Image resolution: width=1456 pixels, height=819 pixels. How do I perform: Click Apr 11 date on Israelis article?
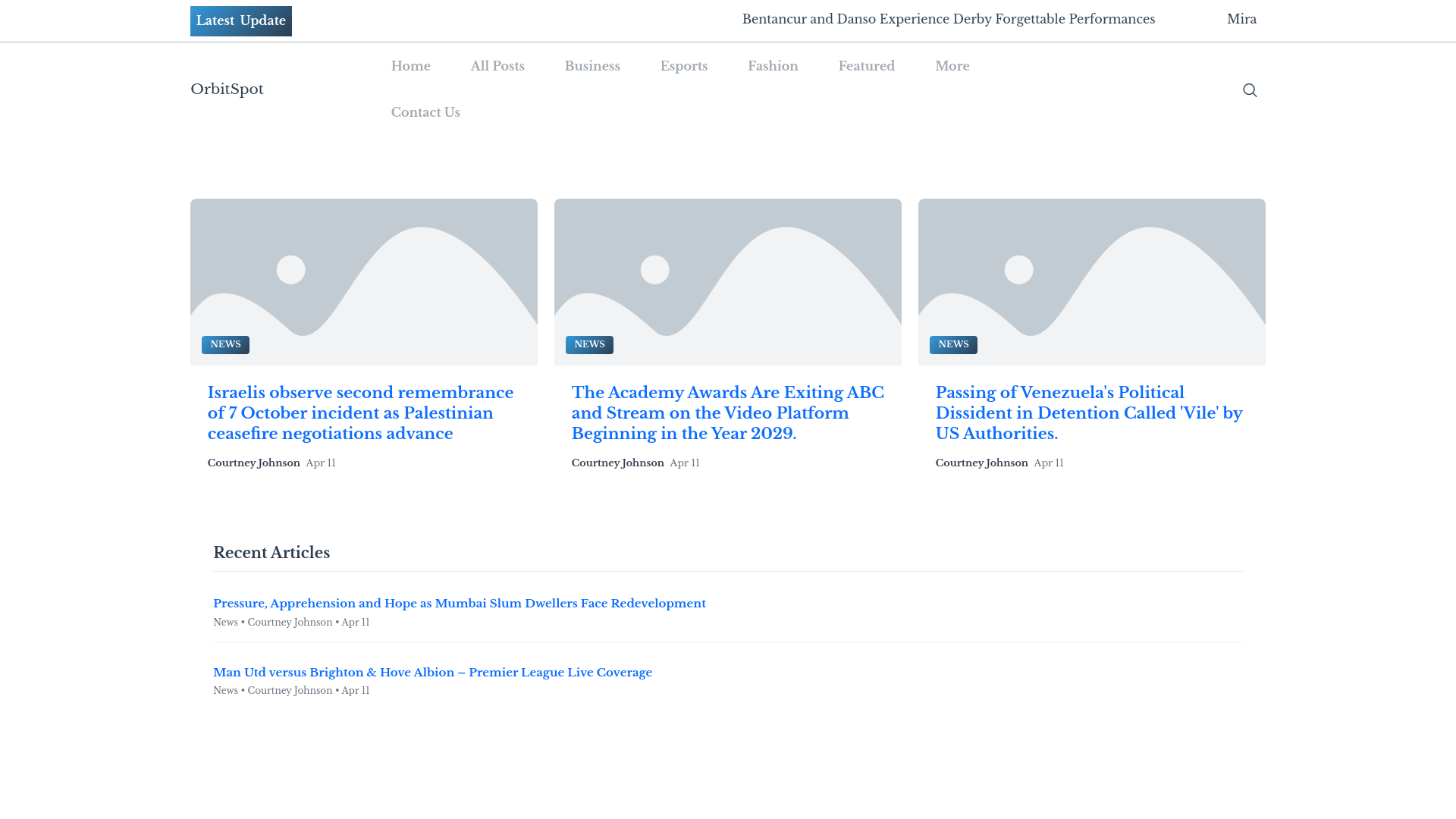tap(321, 463)
